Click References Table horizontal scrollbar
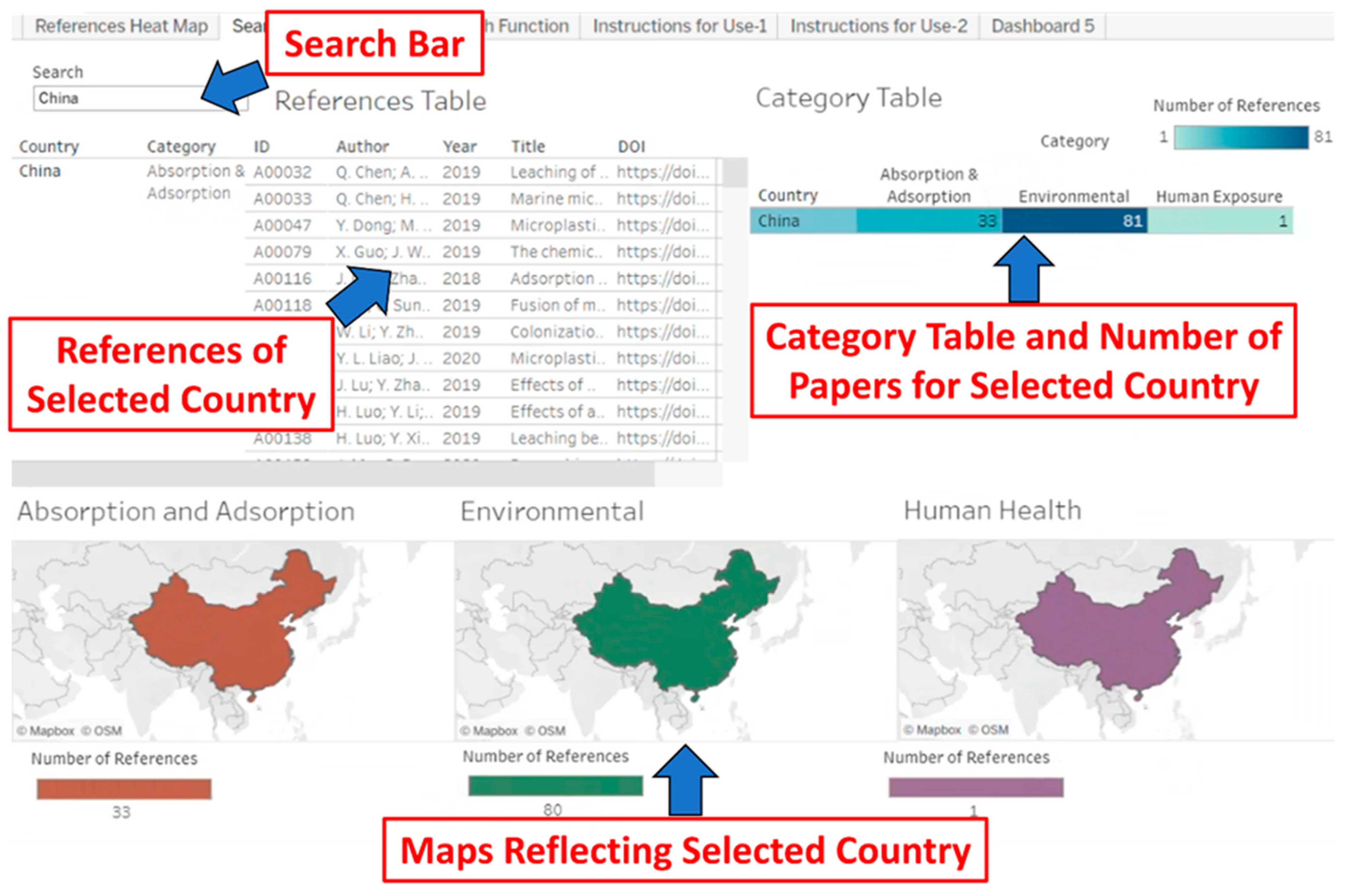 point(332,474)
